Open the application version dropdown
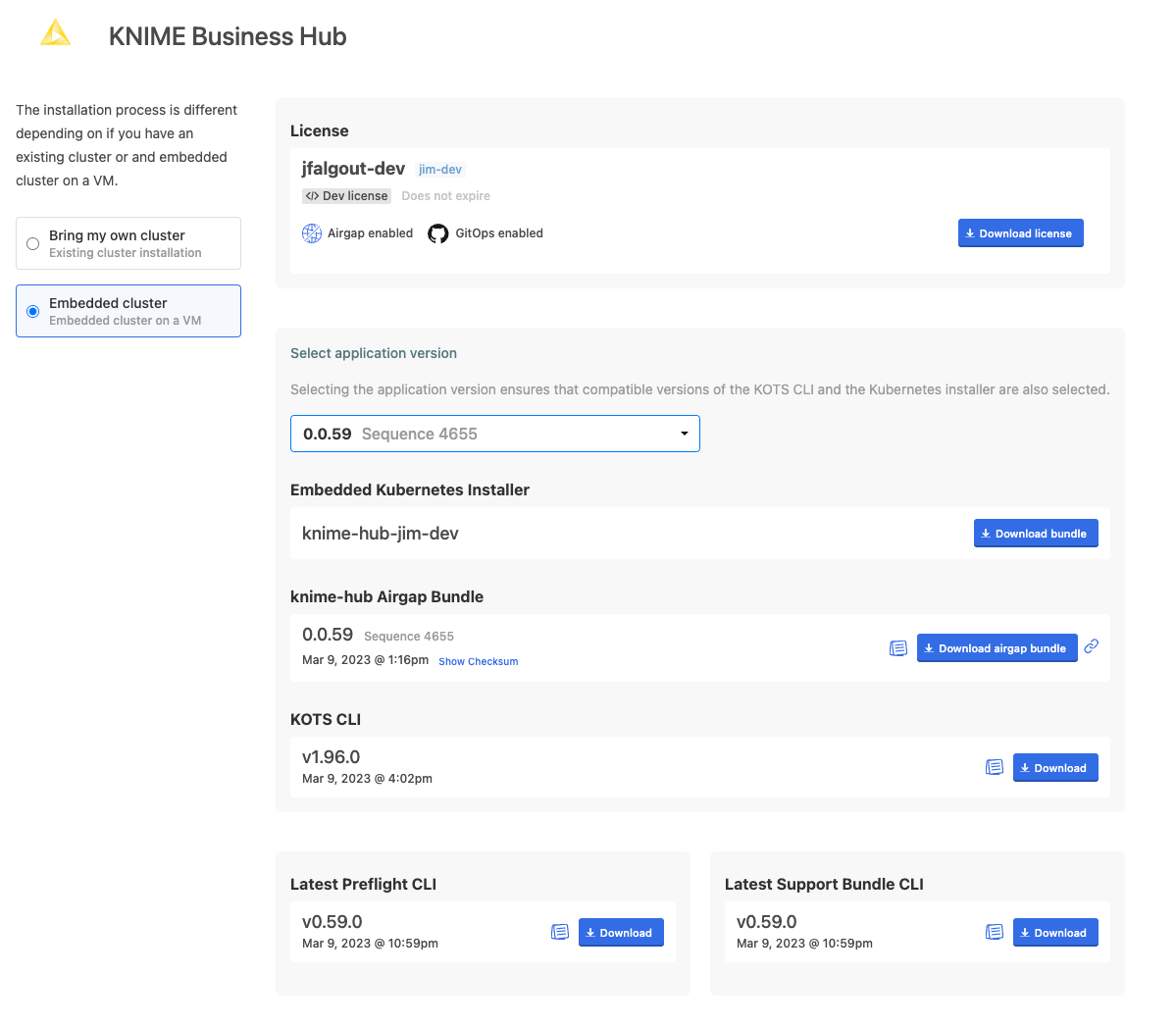 tap(494, 434)
